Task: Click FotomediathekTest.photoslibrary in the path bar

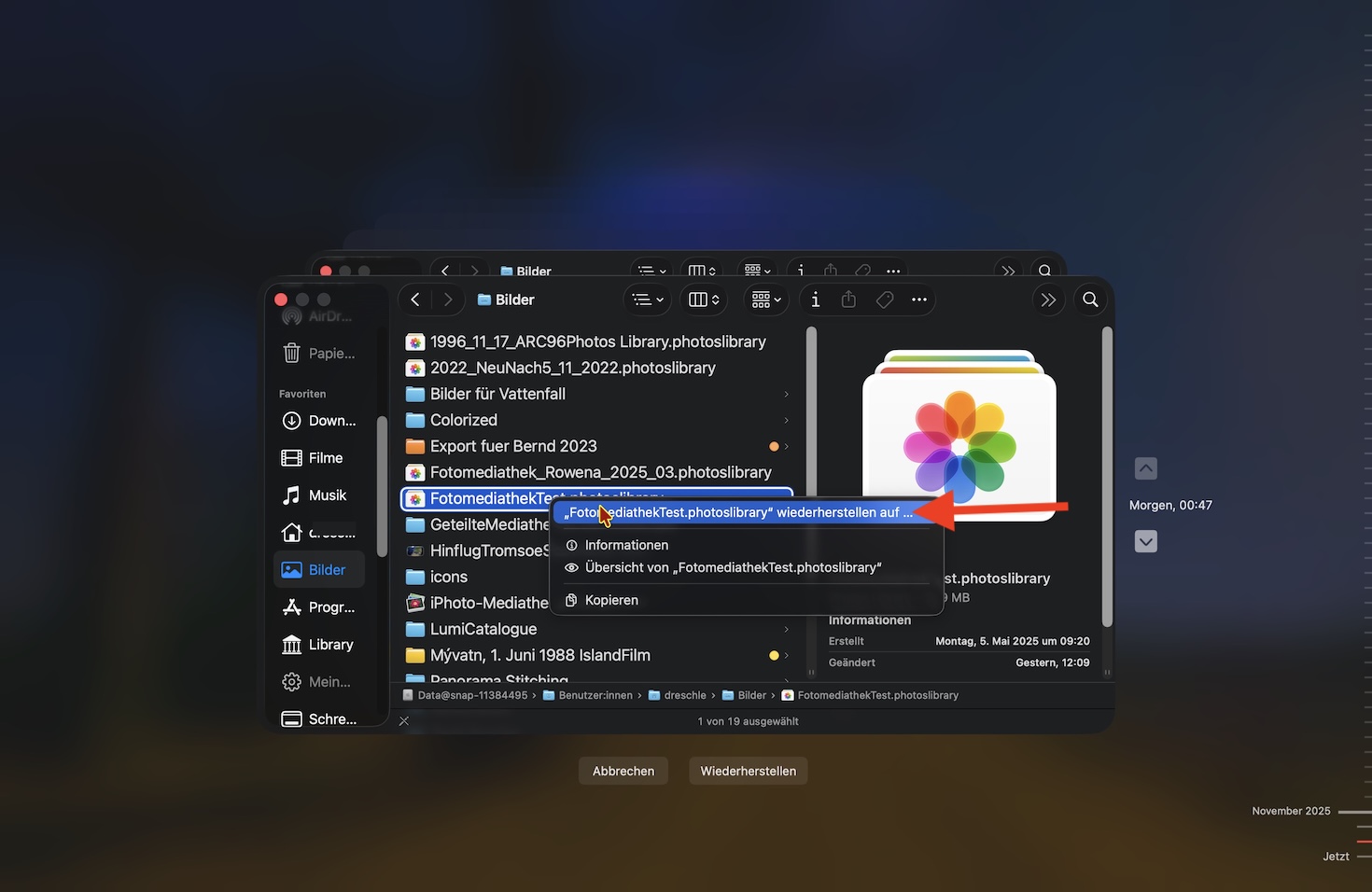Action: pyautogui.click(x=871, y=695)
